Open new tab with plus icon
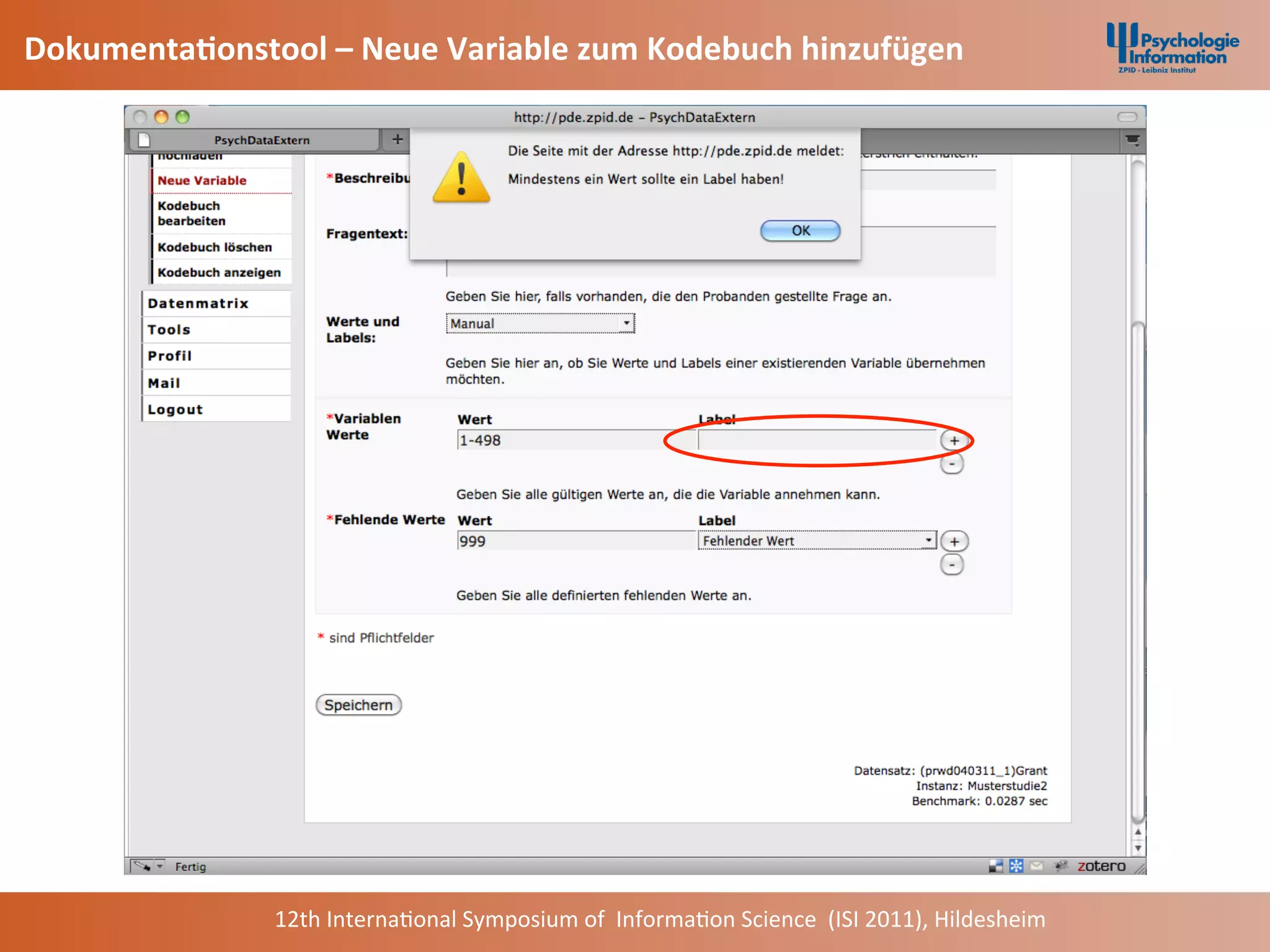This screenshot has width=1270, height=952. [397, 139]
